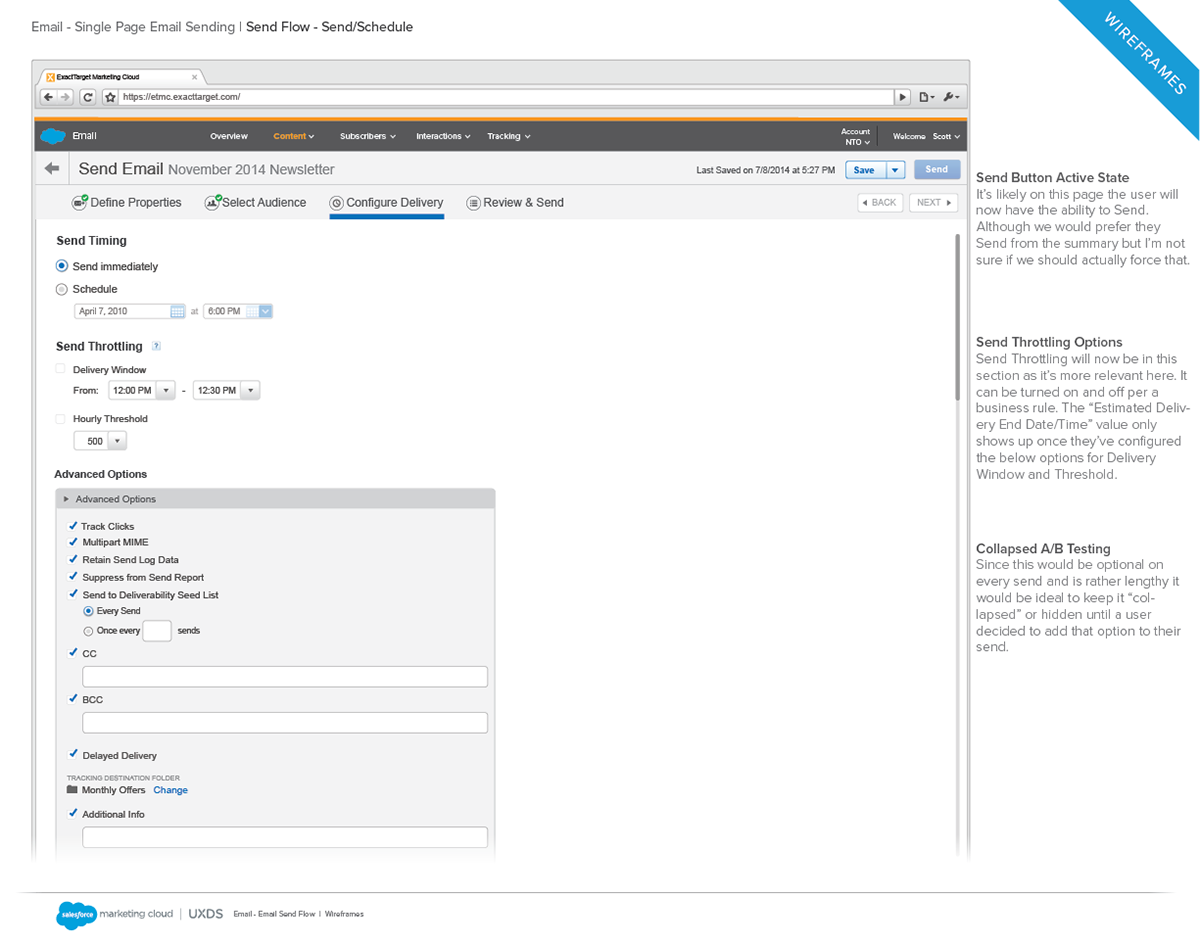Open the Hourly Threshold 500 dropdown
1200x945 pixels.
tap(118, 441)
